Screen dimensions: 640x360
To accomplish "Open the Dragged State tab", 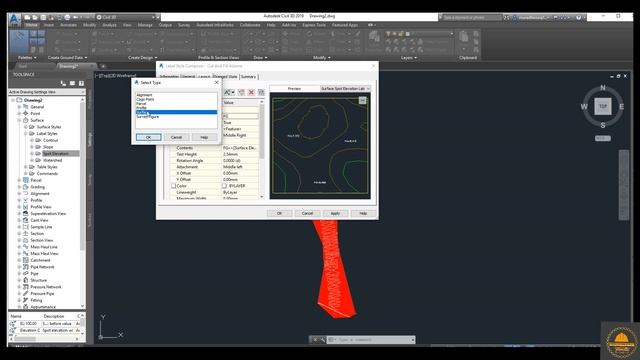I will coord(225,77).
